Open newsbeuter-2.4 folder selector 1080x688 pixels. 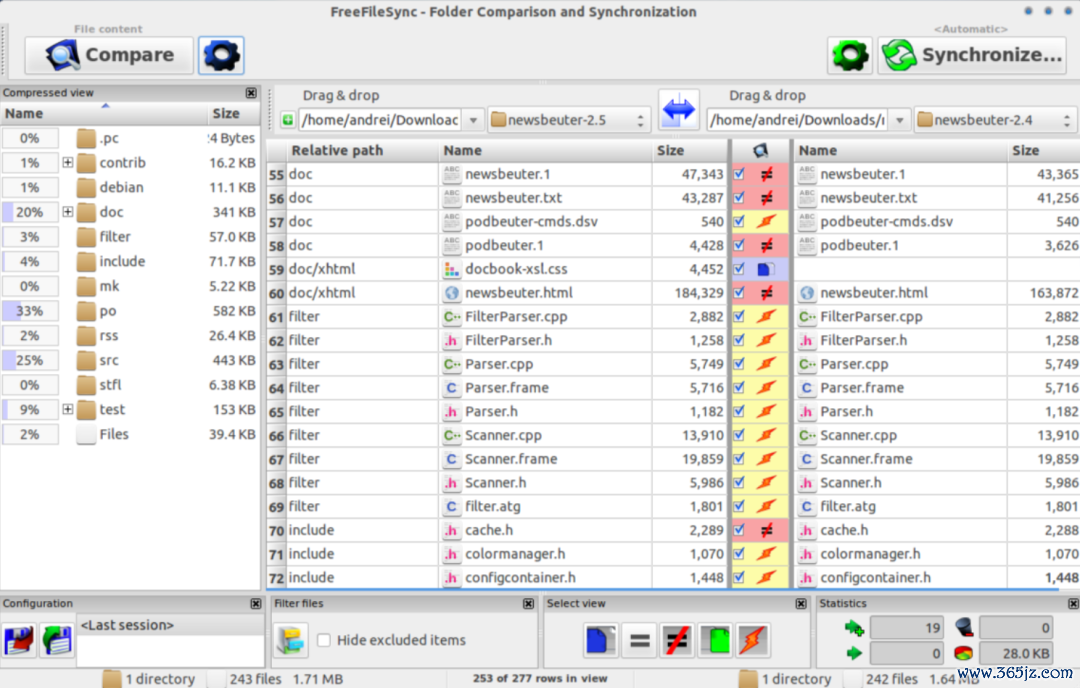coord(995,121)
